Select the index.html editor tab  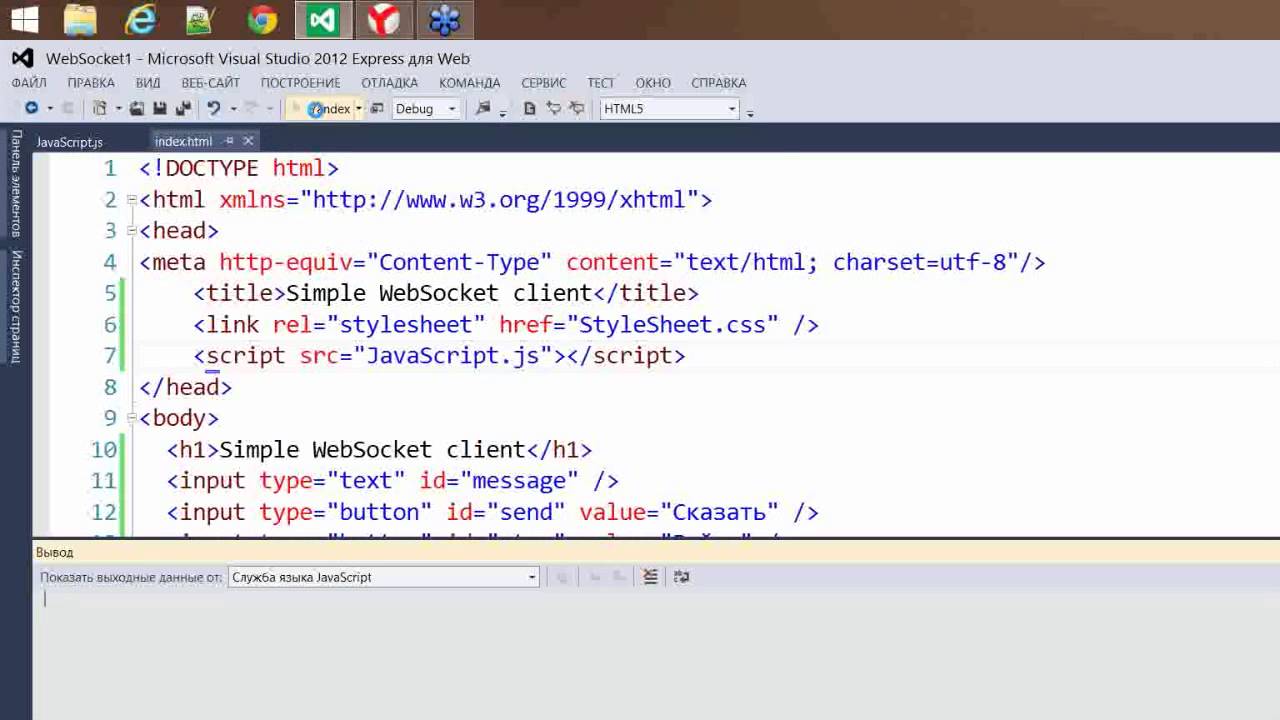pyautogui.click(x=183, y=142)
